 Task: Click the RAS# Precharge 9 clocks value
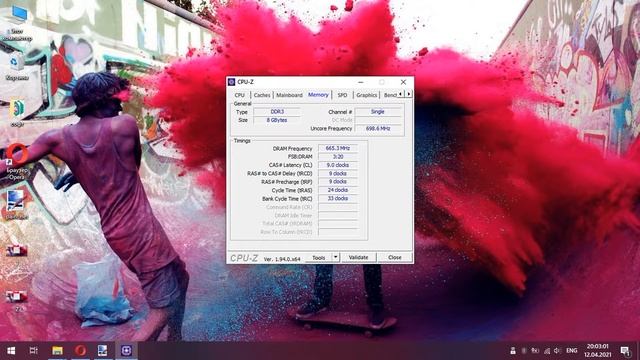click(x=338, y=182)
